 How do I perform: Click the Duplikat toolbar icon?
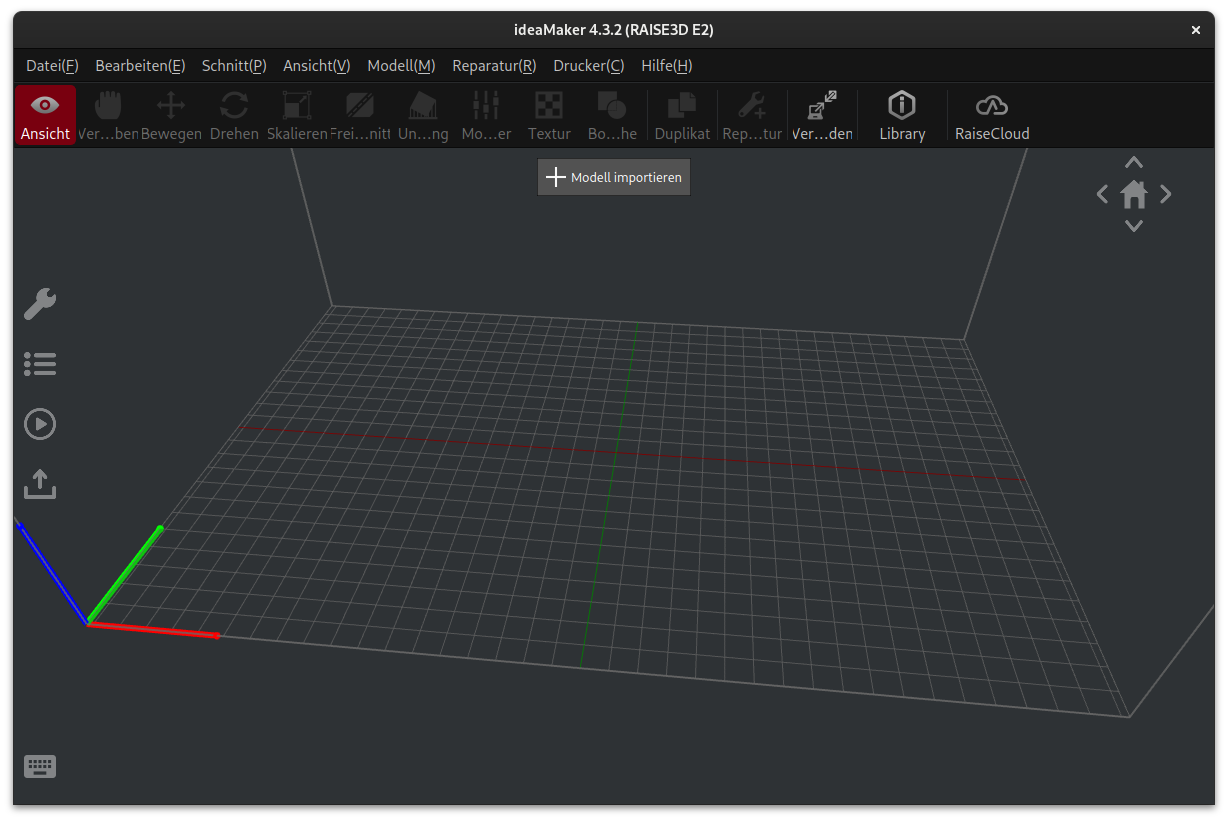(682, 115)
